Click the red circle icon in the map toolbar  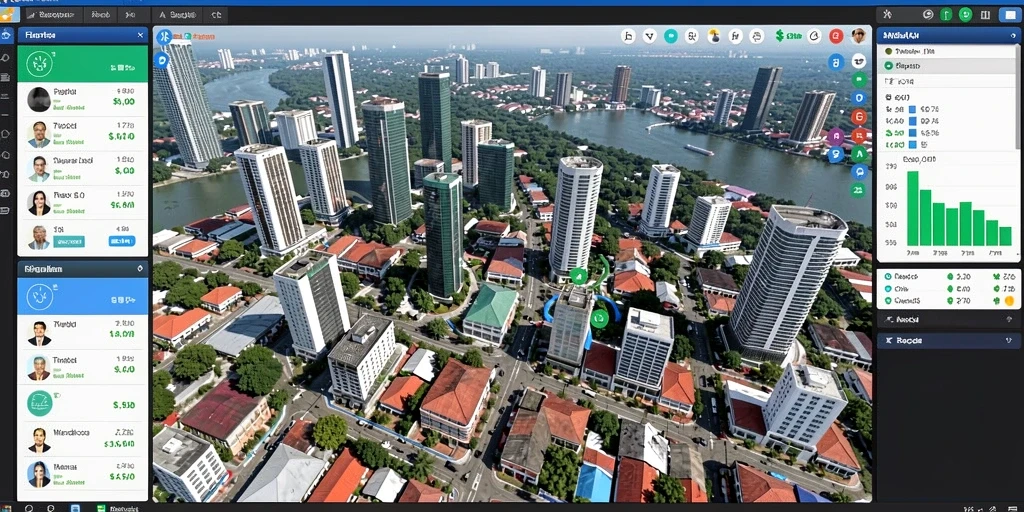[836, 37]
